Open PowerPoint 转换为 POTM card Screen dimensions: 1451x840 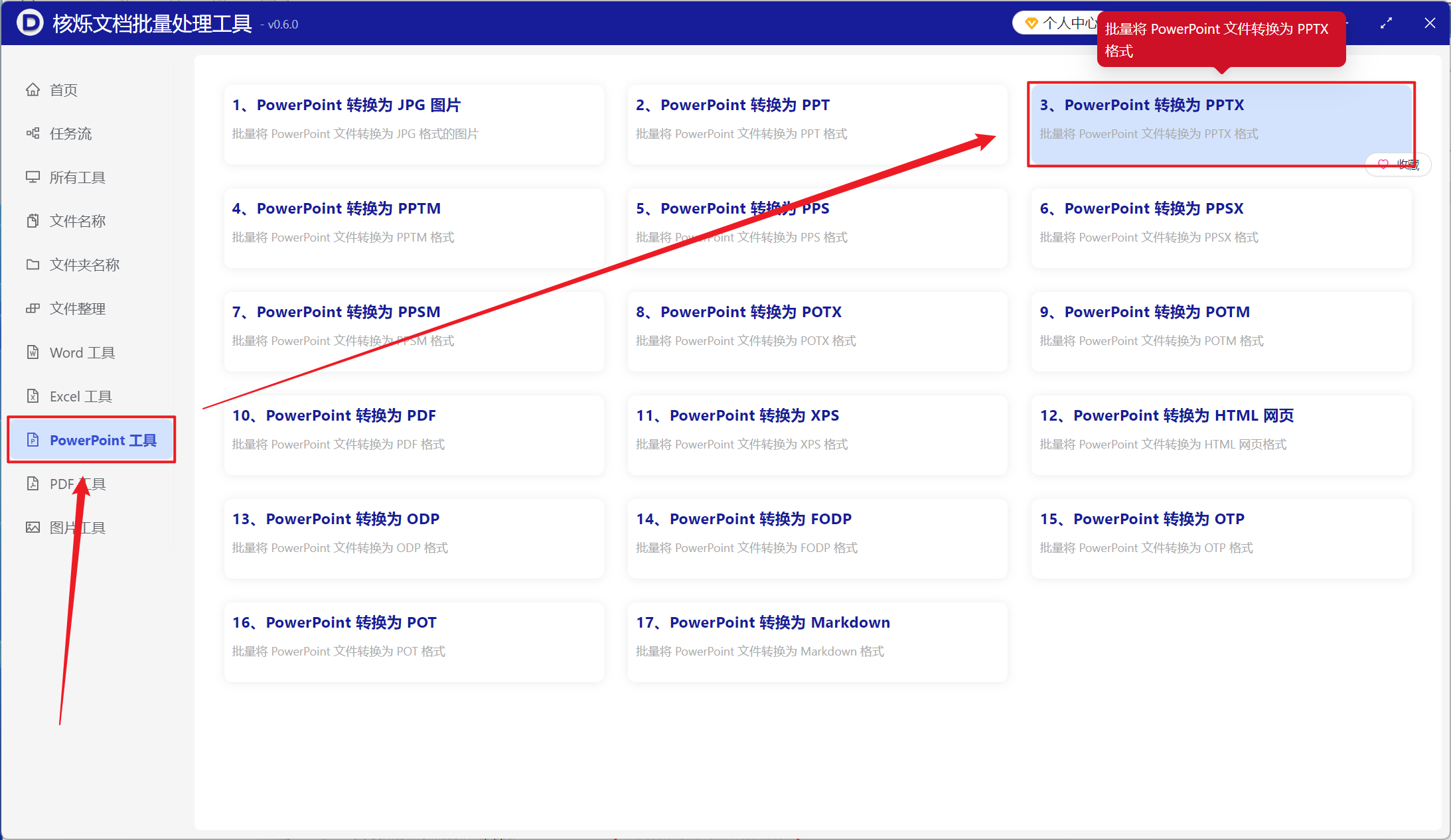1221,332
